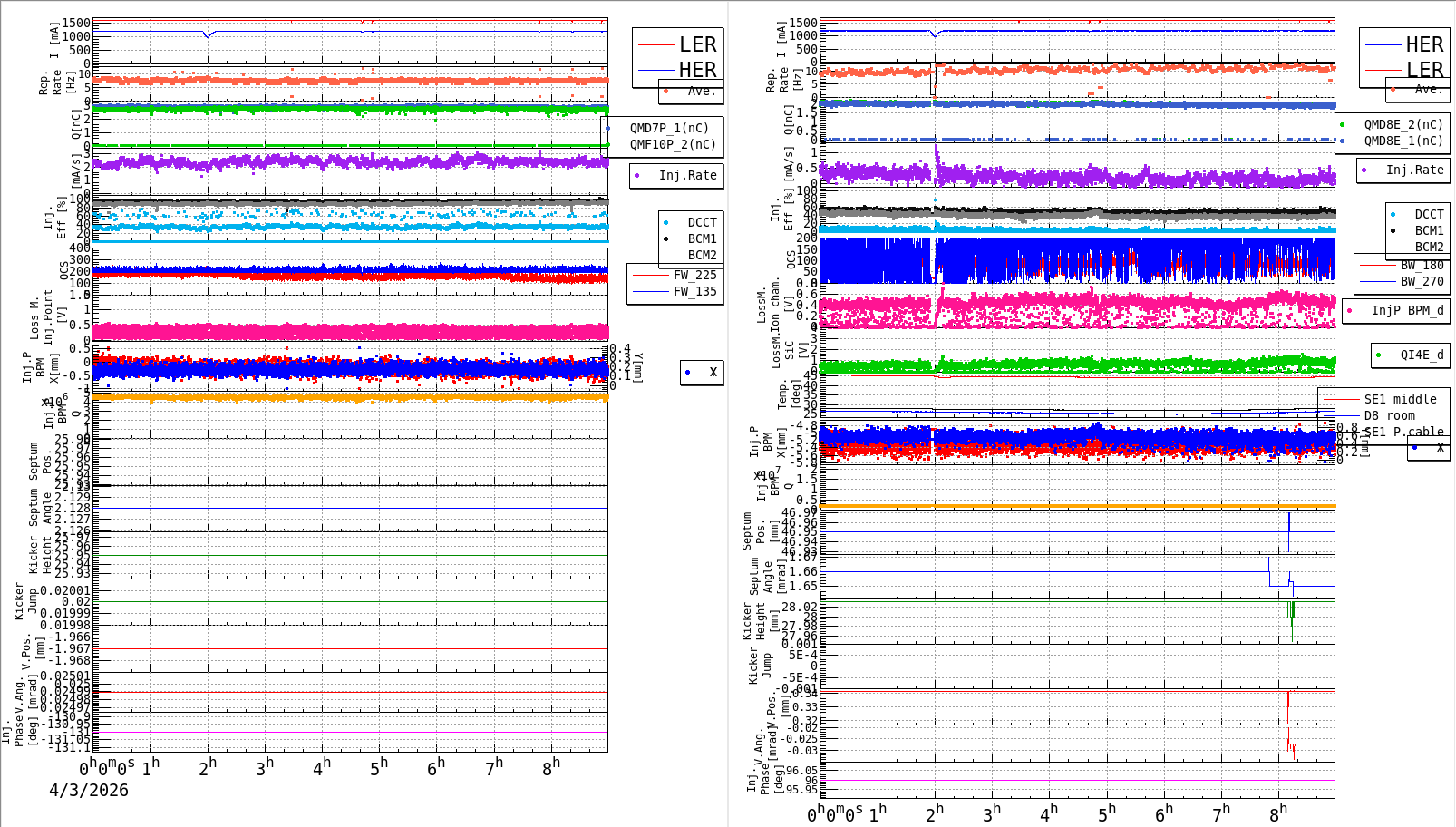Click the SE1 middle legend entry
Image resolution: width=1456 pixels, height=827 pixels.
[1400, 399]
